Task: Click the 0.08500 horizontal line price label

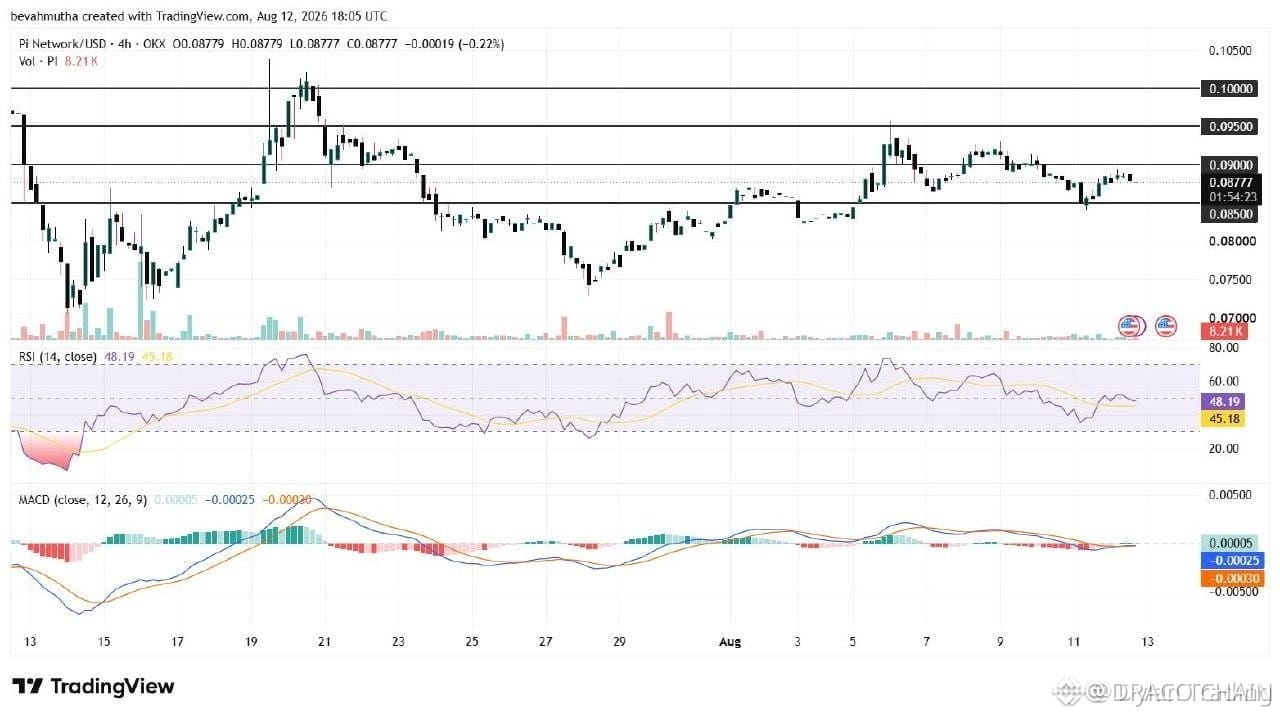Action: (x=1229, y=213)
